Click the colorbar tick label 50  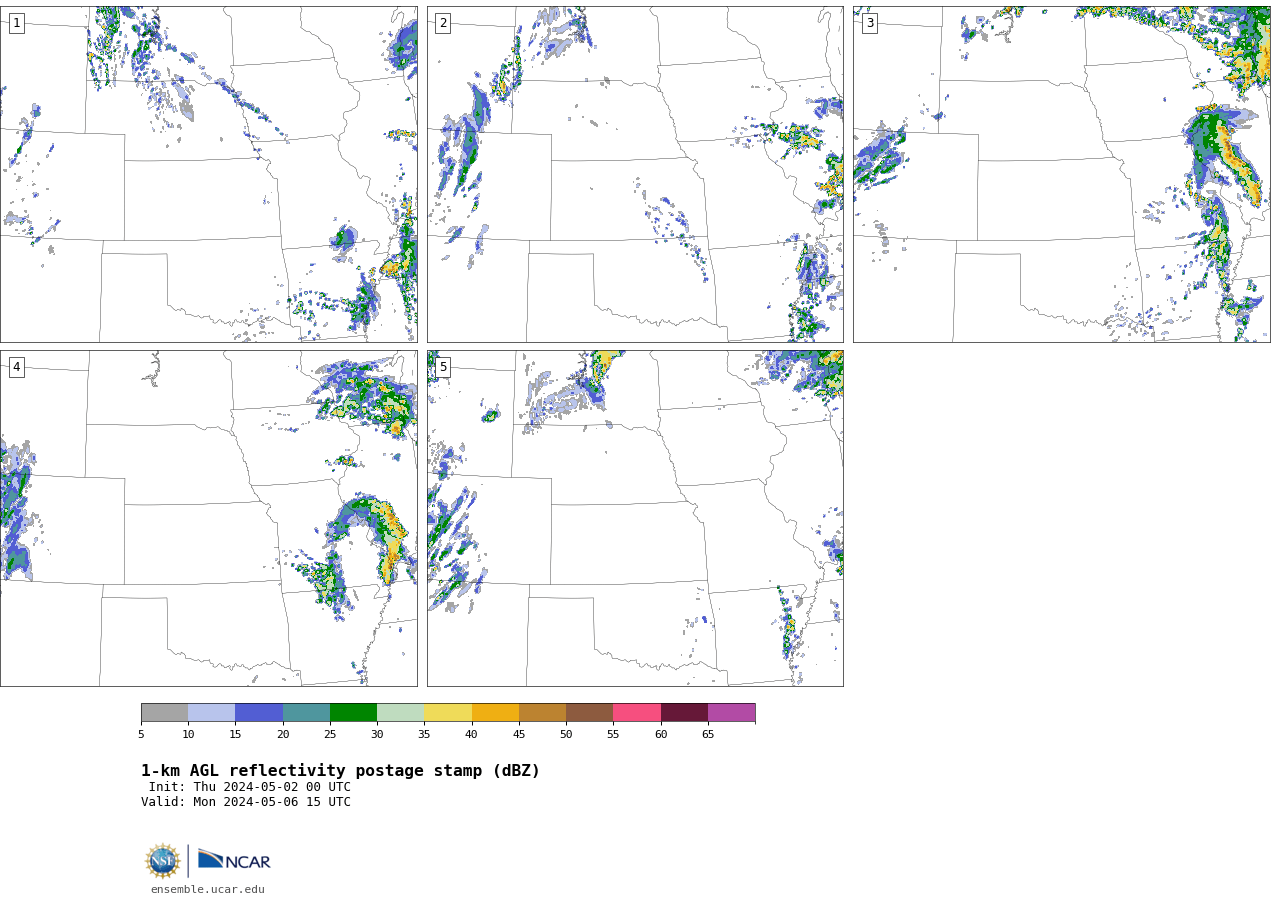566,735
